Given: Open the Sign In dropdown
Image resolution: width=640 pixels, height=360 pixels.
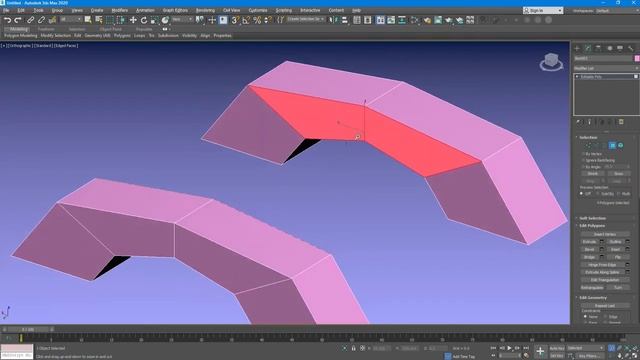Looking at the screenshot, I should pyautogui.click(x=543, y=10).
